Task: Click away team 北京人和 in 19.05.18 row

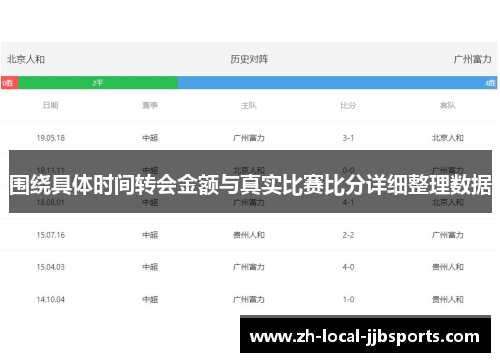Action: click(448, 138)
